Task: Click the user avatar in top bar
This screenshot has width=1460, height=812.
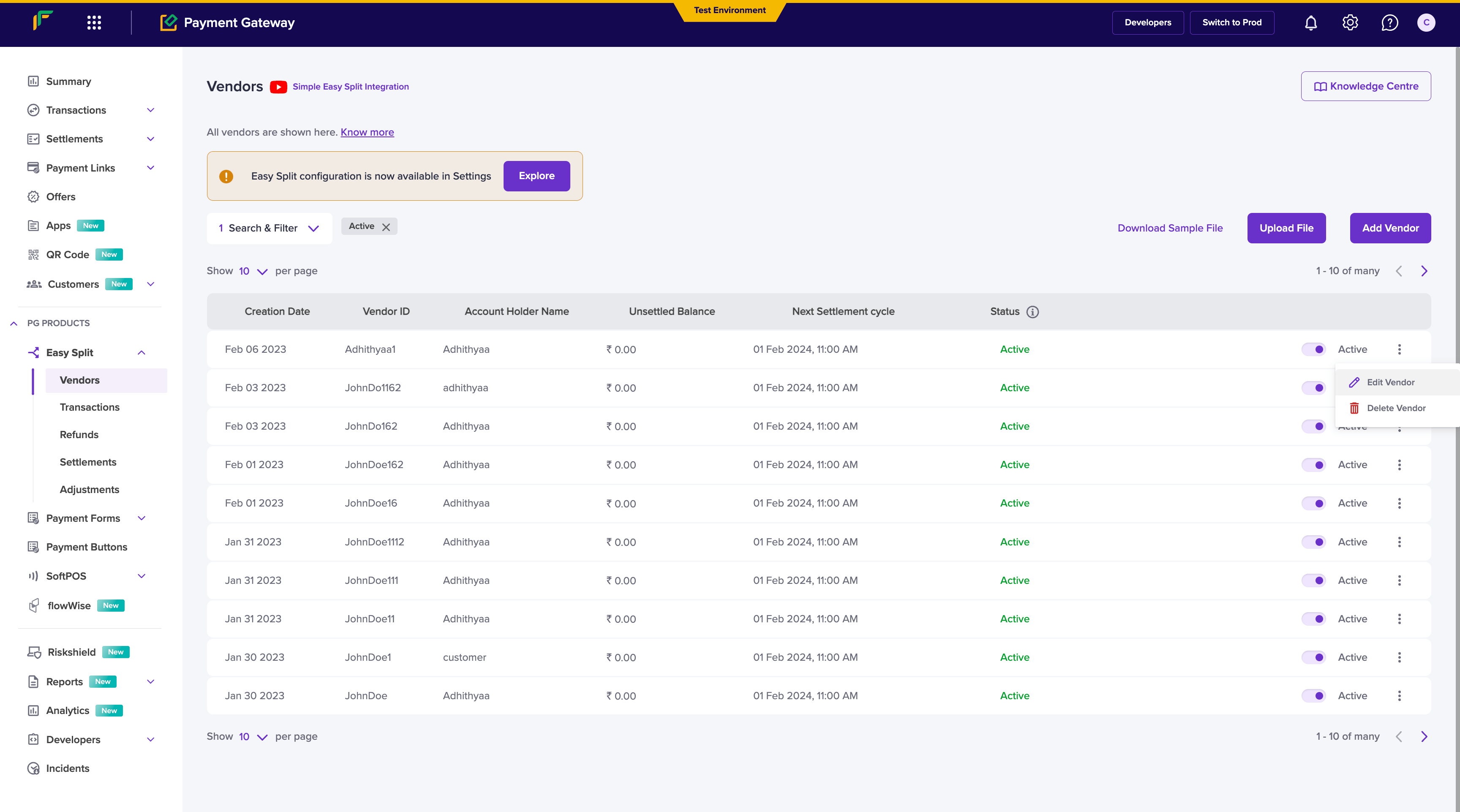Action: coord(1426,23)
